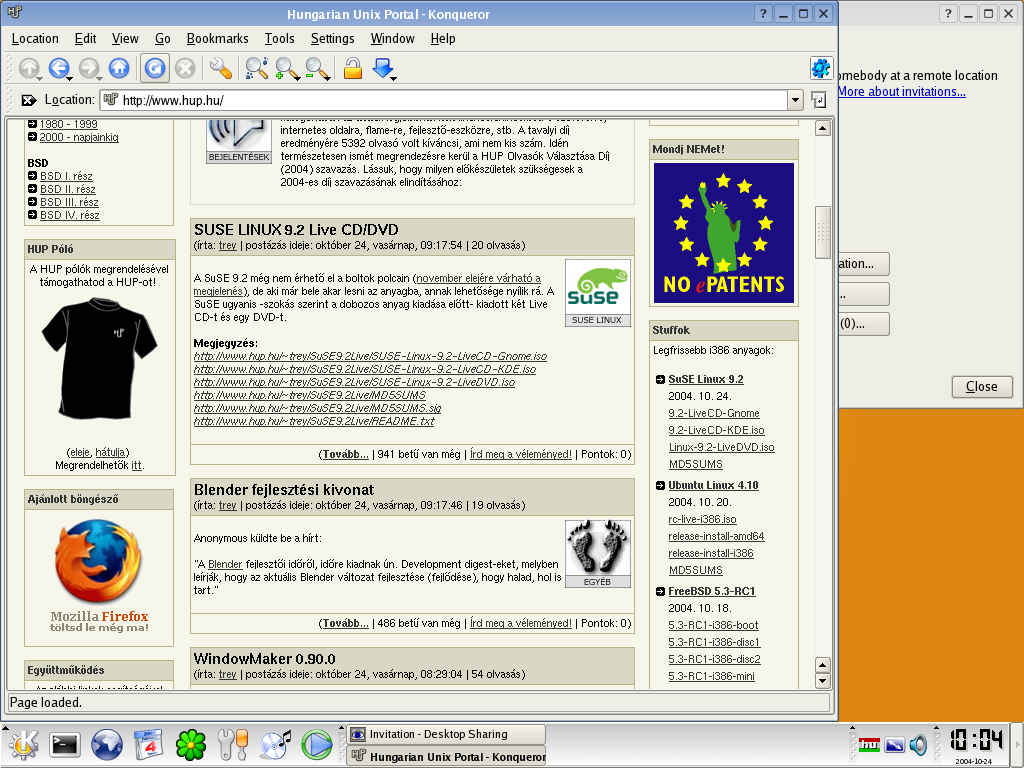Viewport: 1024px width, 768px height.
Task: Open the '2000 - napjainkig' sidebar link
Action: pyautogui.click(x=79, y=137)
